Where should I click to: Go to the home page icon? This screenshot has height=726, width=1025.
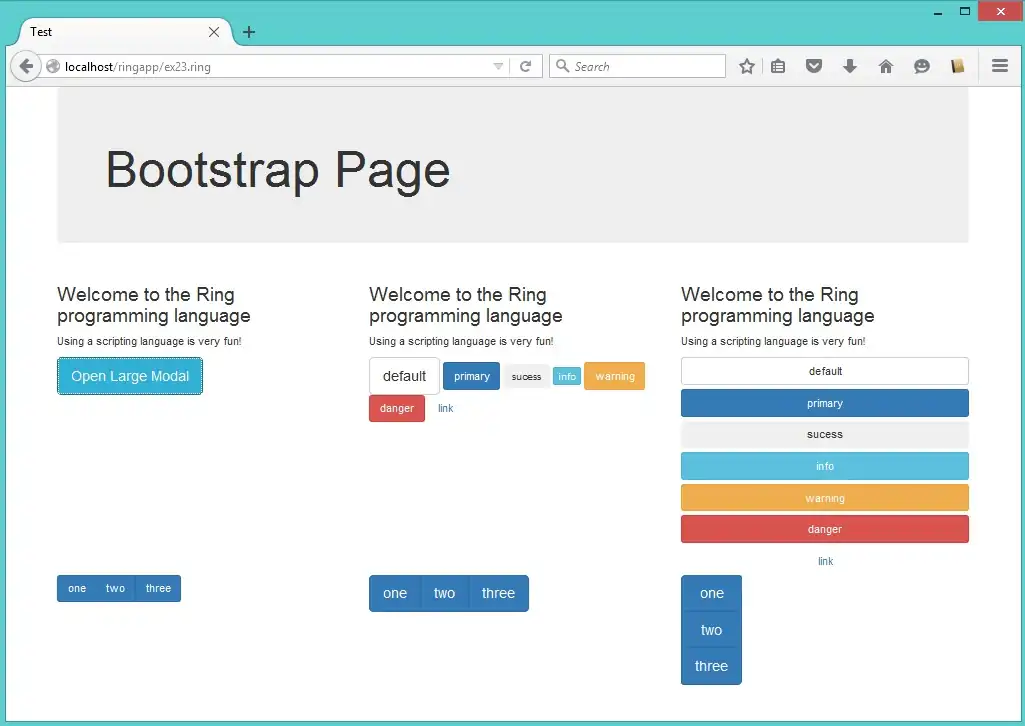(x=885, y=67)
